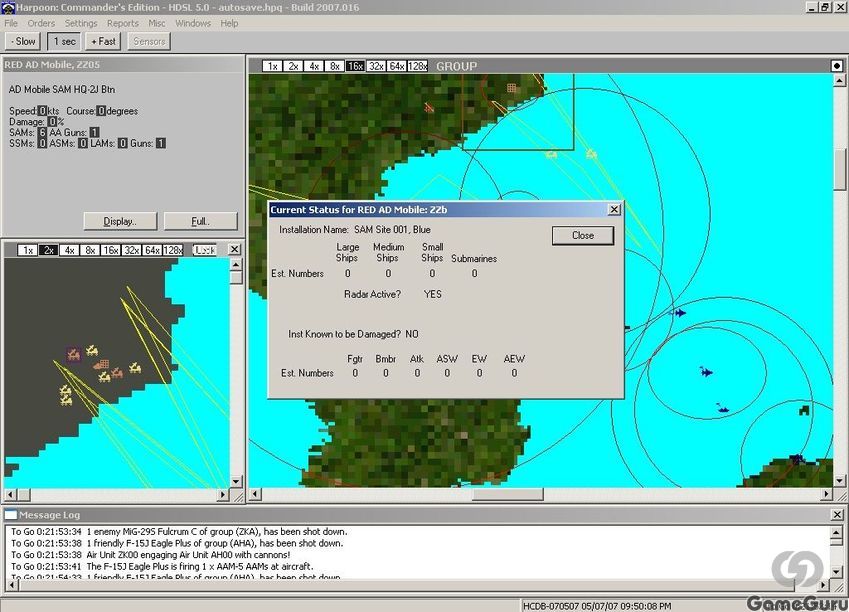Click the main map scroll-down arrow
The image size is (849, 612).
point(839,480)
